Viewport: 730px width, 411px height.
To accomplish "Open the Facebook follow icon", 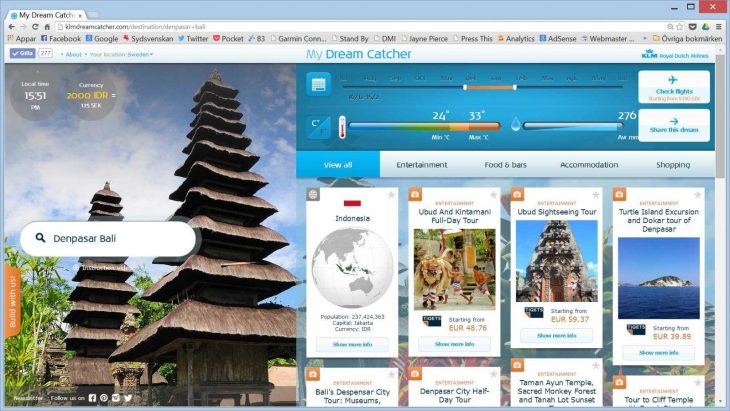I will (92, 398).
